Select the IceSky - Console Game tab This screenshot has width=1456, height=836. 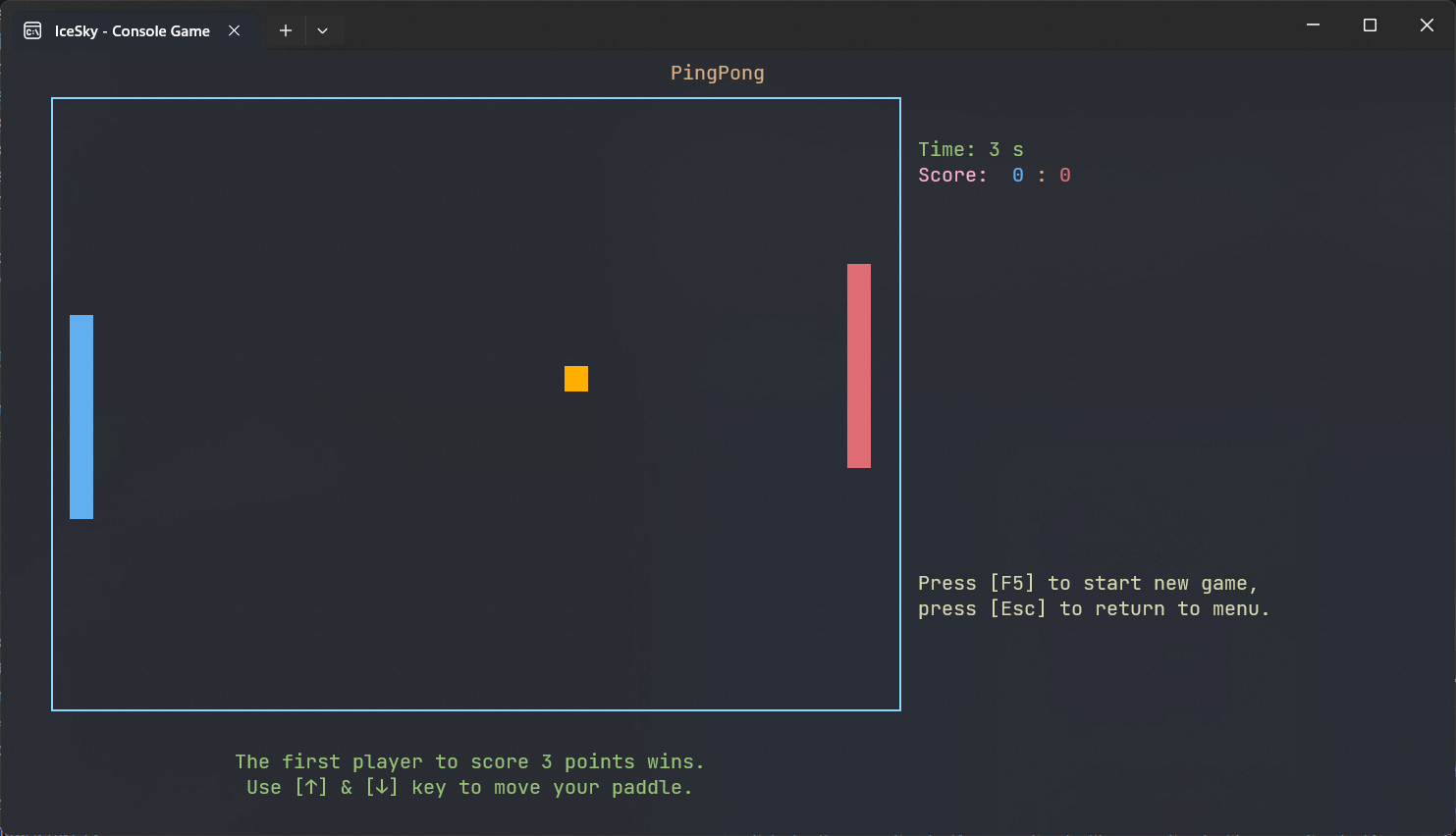(x=133, y=30)
